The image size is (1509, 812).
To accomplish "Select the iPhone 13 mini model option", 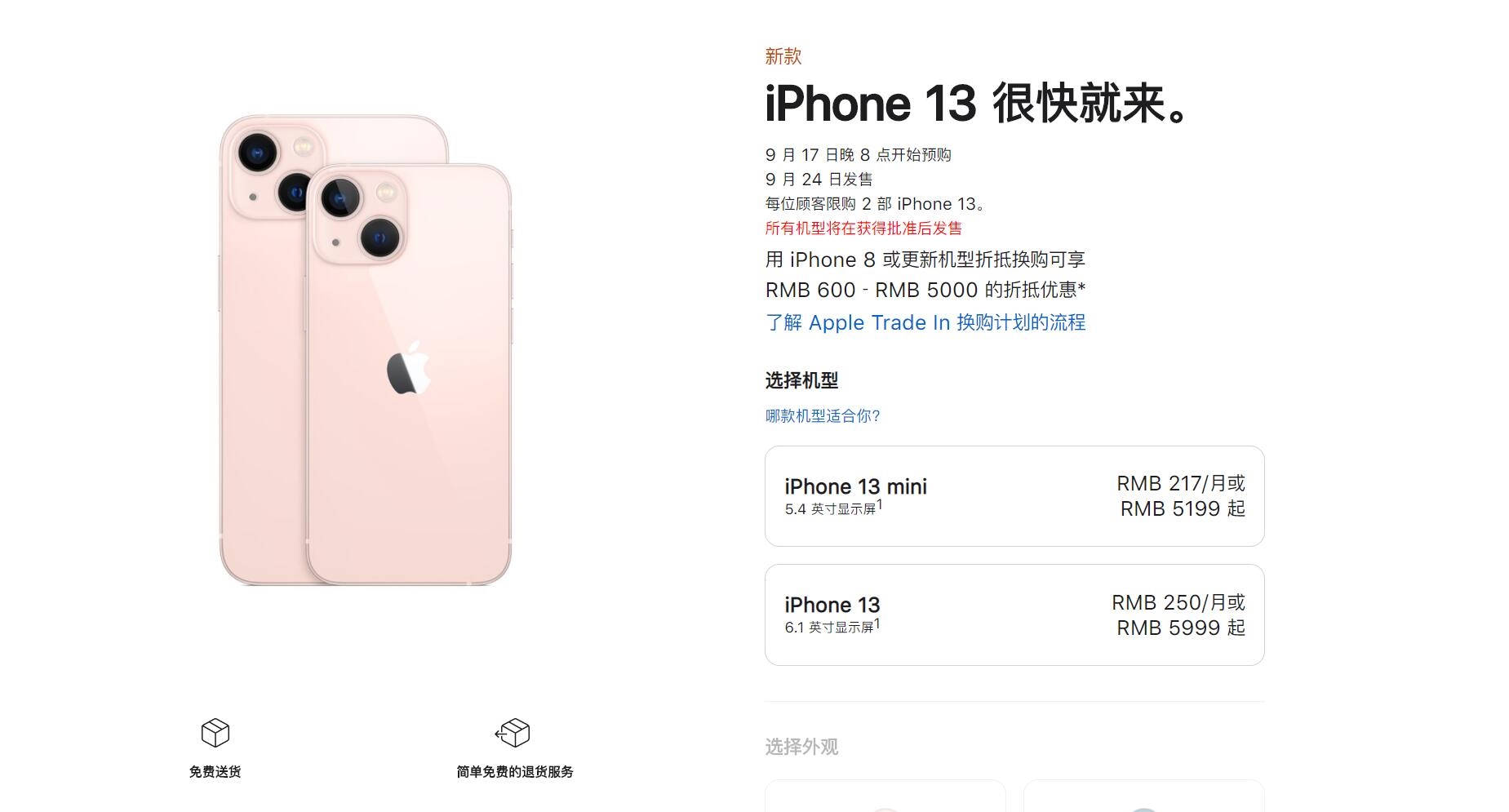I will coord(1014,496).
